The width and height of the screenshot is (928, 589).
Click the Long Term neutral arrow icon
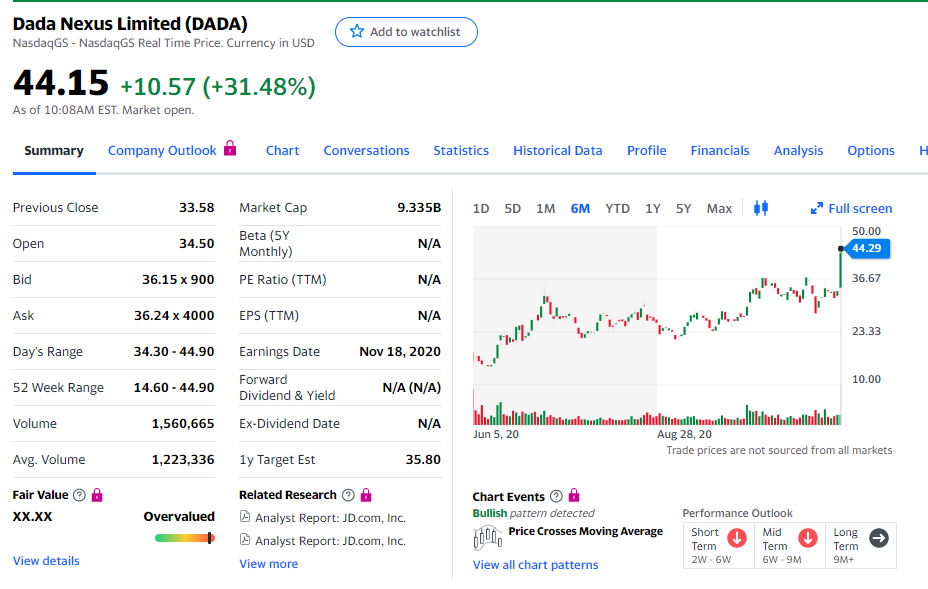[878, 538]
